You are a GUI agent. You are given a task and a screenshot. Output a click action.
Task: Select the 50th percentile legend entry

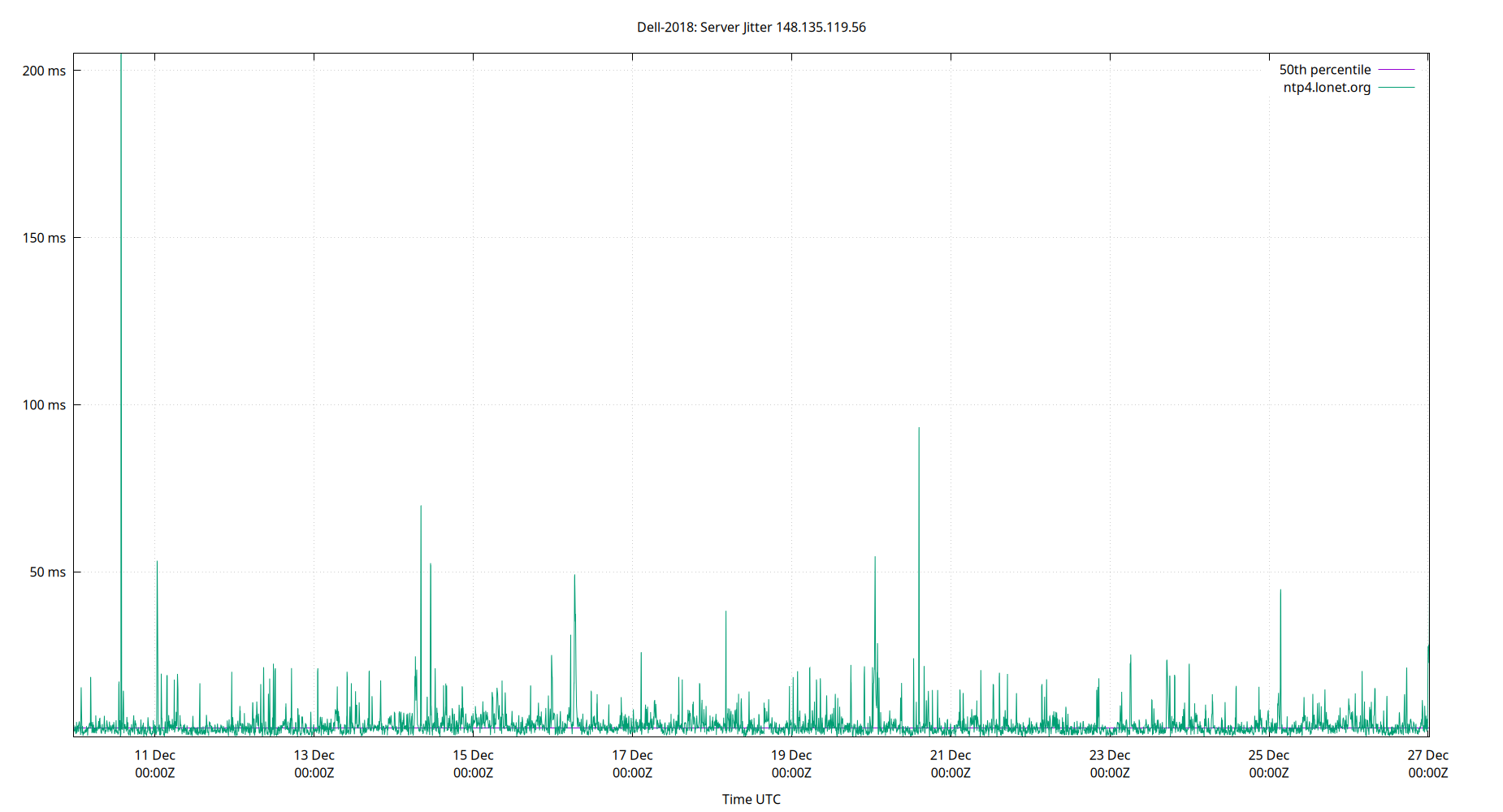pyautogui.click(x=1325, y=69)
